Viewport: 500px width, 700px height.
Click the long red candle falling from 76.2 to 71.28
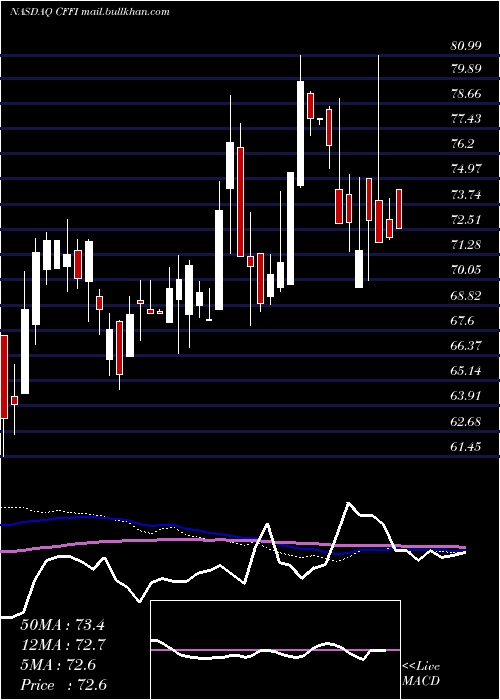coord(241,202)
